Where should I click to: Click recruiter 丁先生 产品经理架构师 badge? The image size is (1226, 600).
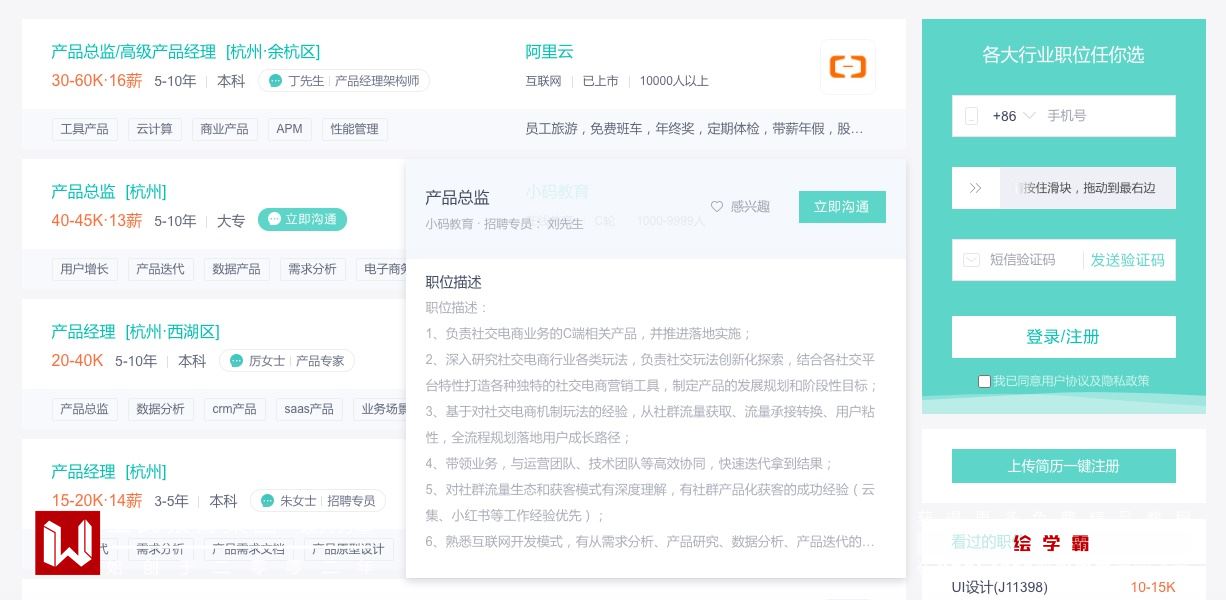tap(344, 81)
